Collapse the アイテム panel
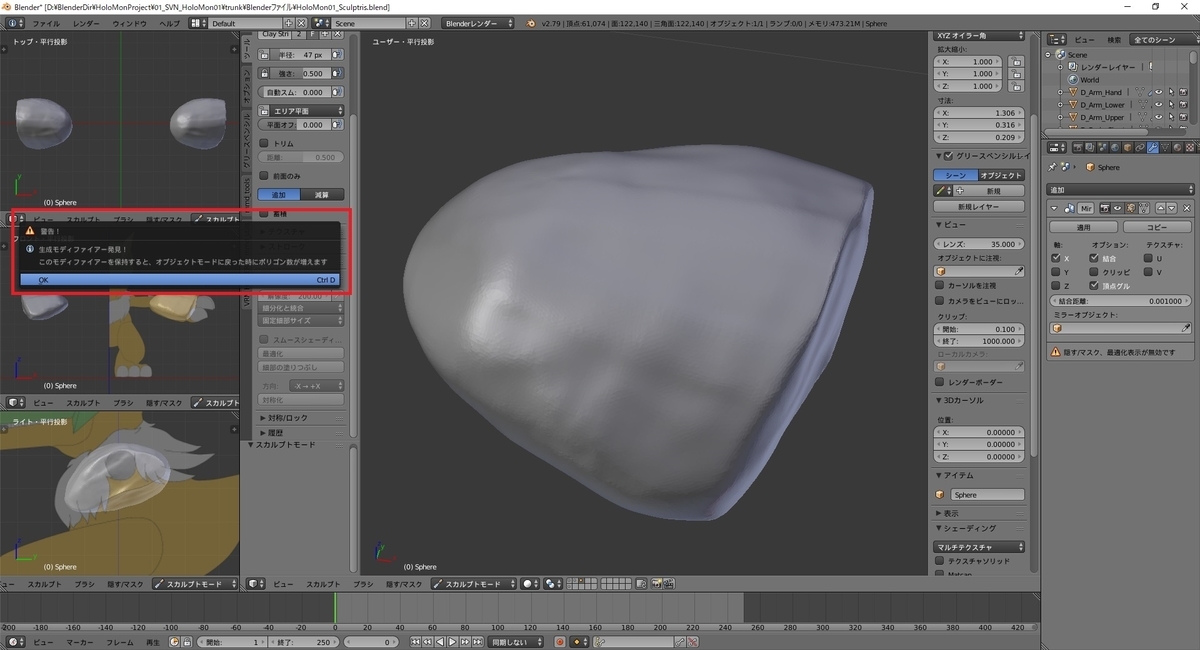This screenshot has width=1200, height=650. (x=958, y=475)
